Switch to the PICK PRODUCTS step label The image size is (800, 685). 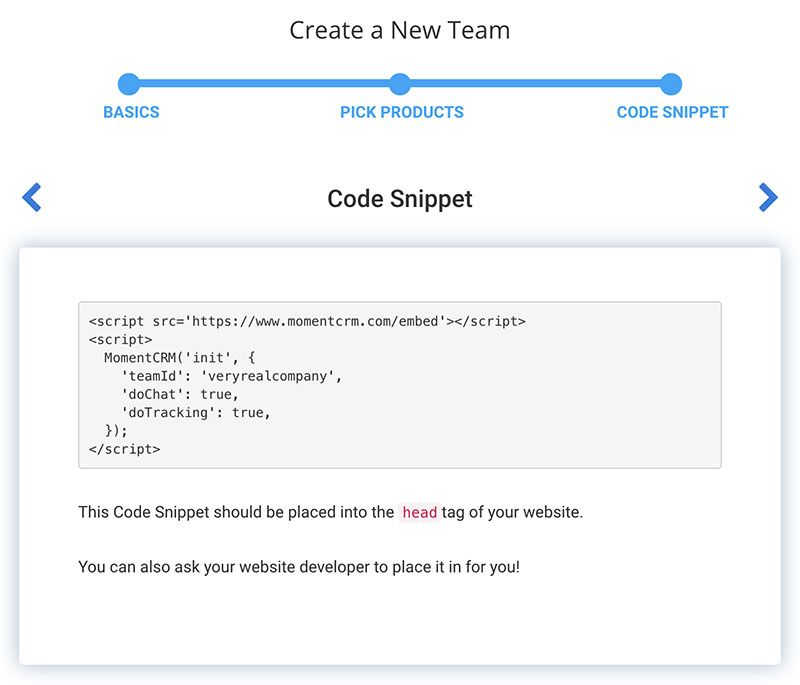401,112
